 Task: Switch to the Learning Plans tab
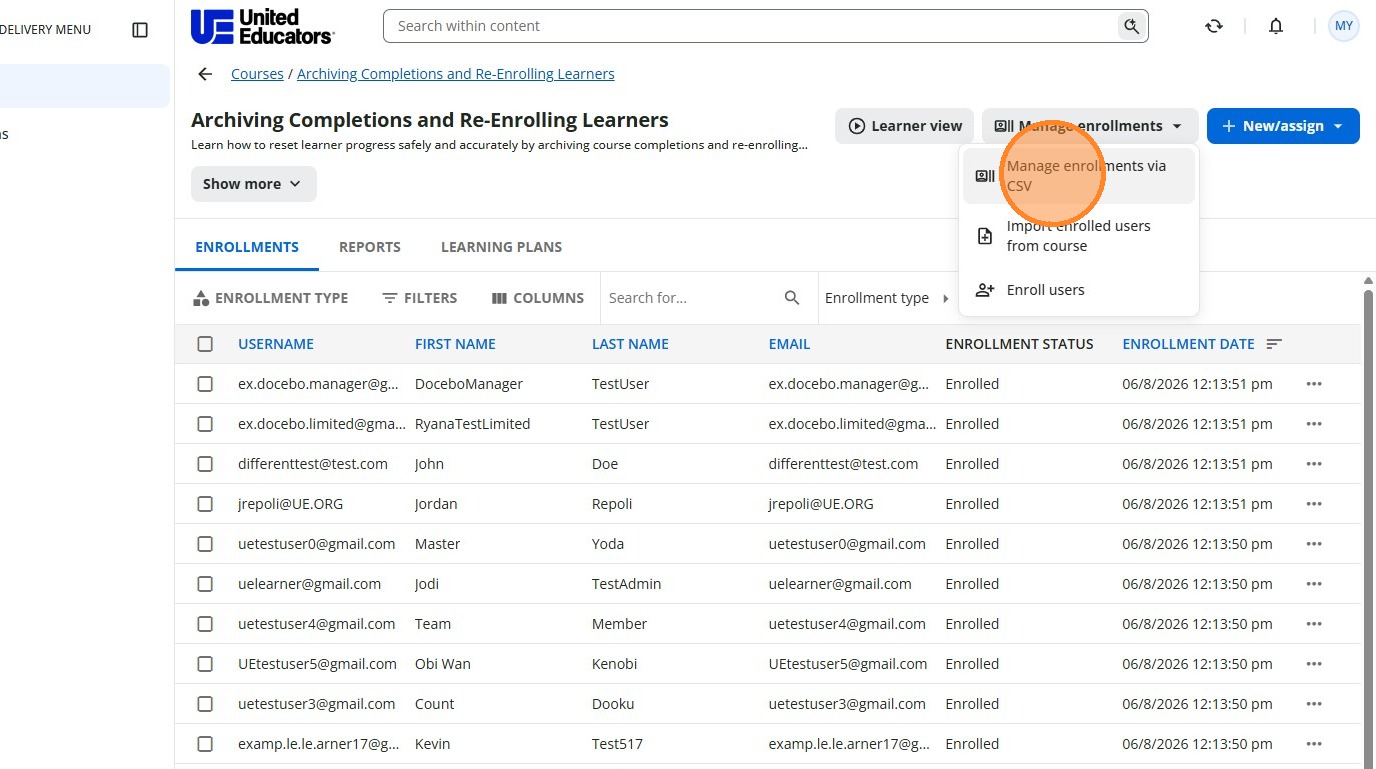(501, 247)
